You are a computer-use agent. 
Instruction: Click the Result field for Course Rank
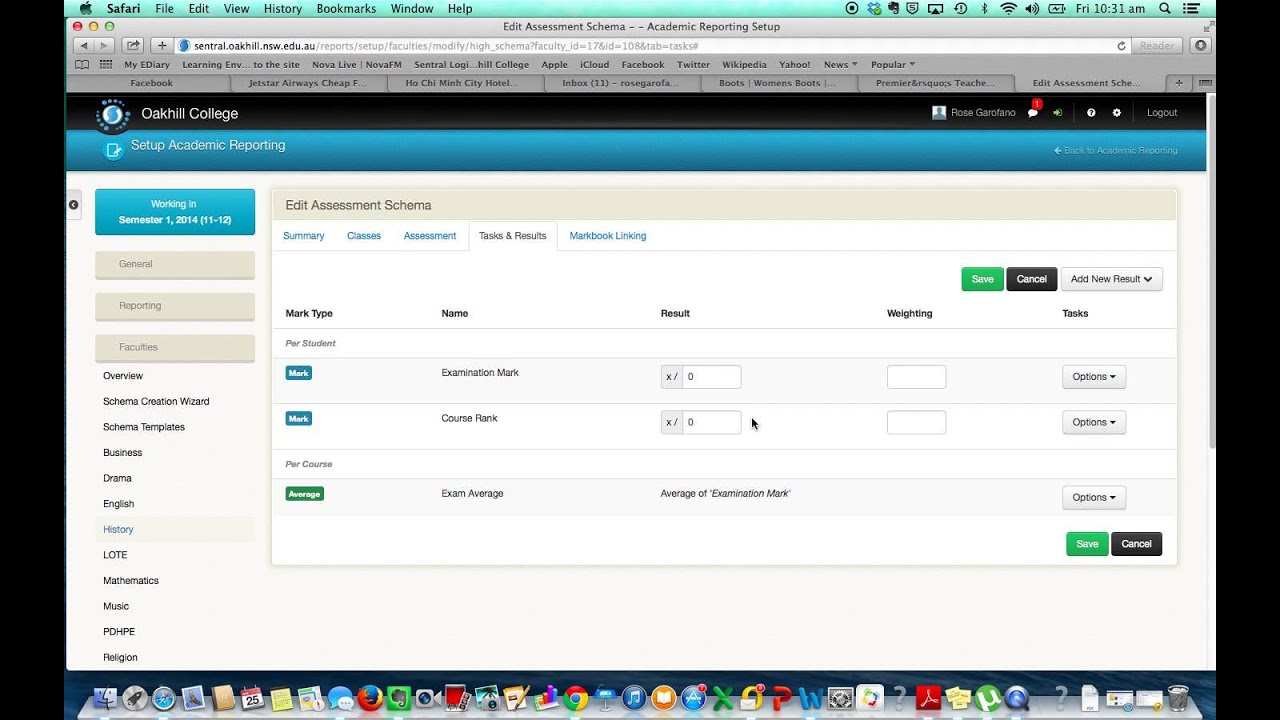pyautogui.click(x=711, y=422)
